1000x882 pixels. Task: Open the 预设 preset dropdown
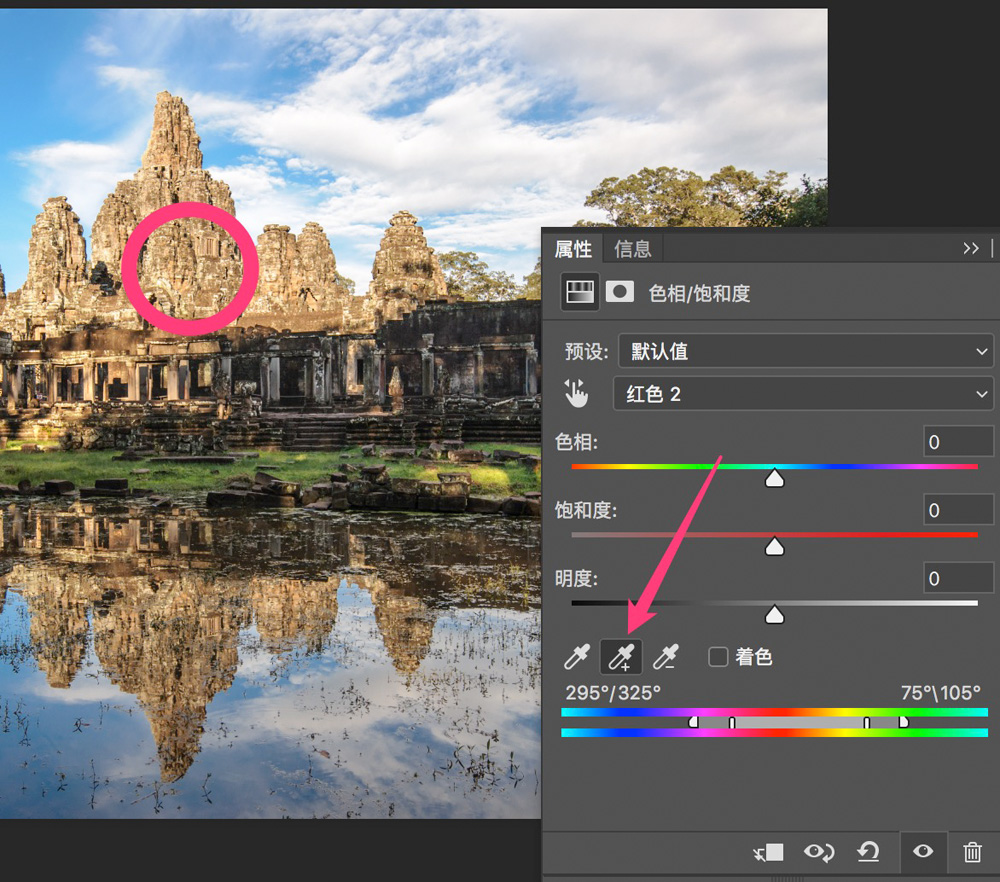pos(805,351)
